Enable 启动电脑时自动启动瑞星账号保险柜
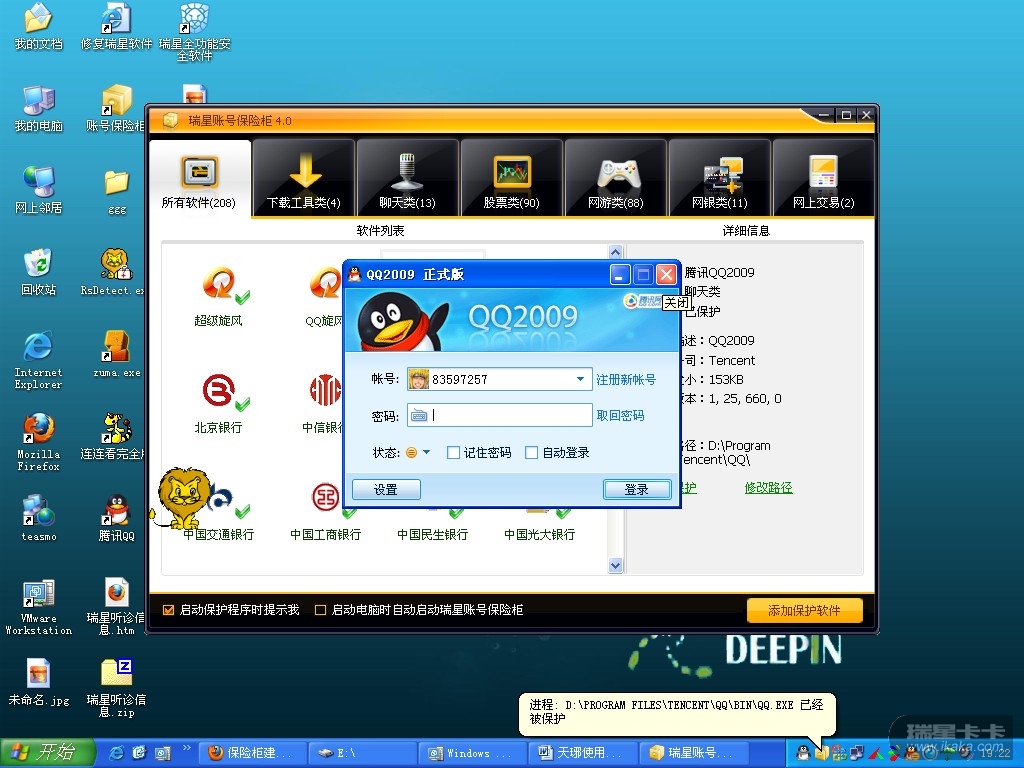Viewport: 1024px width, 768px height. click(321, 610)
